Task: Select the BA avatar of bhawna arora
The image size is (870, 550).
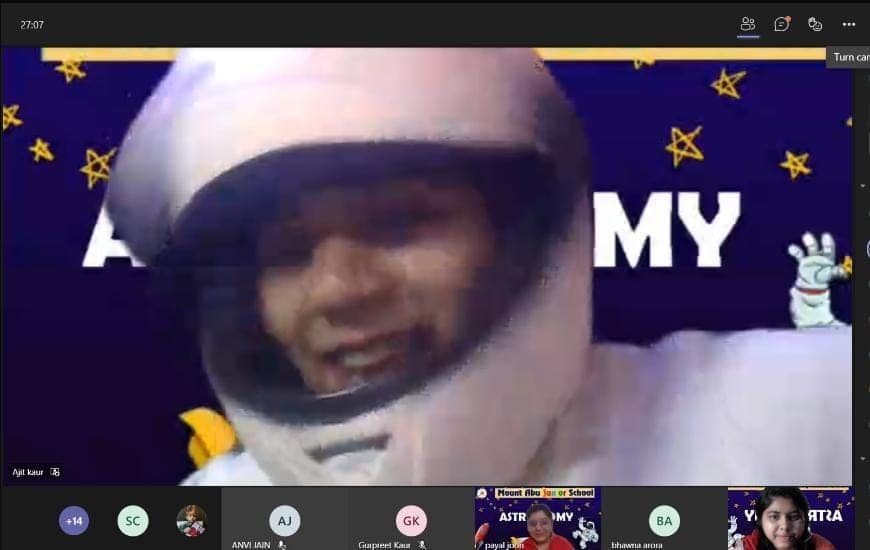Action: tap(664, 521)
